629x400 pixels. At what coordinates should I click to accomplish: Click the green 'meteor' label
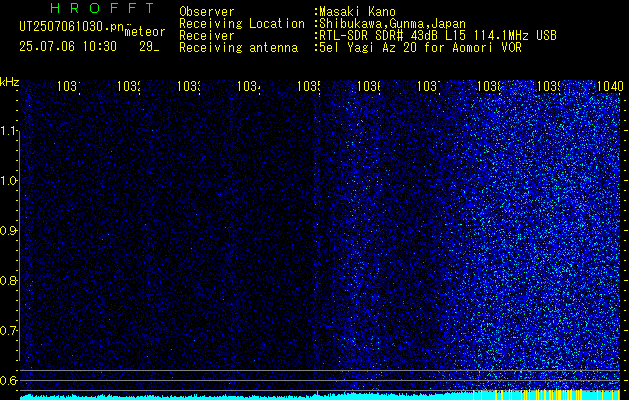(145, 32)
